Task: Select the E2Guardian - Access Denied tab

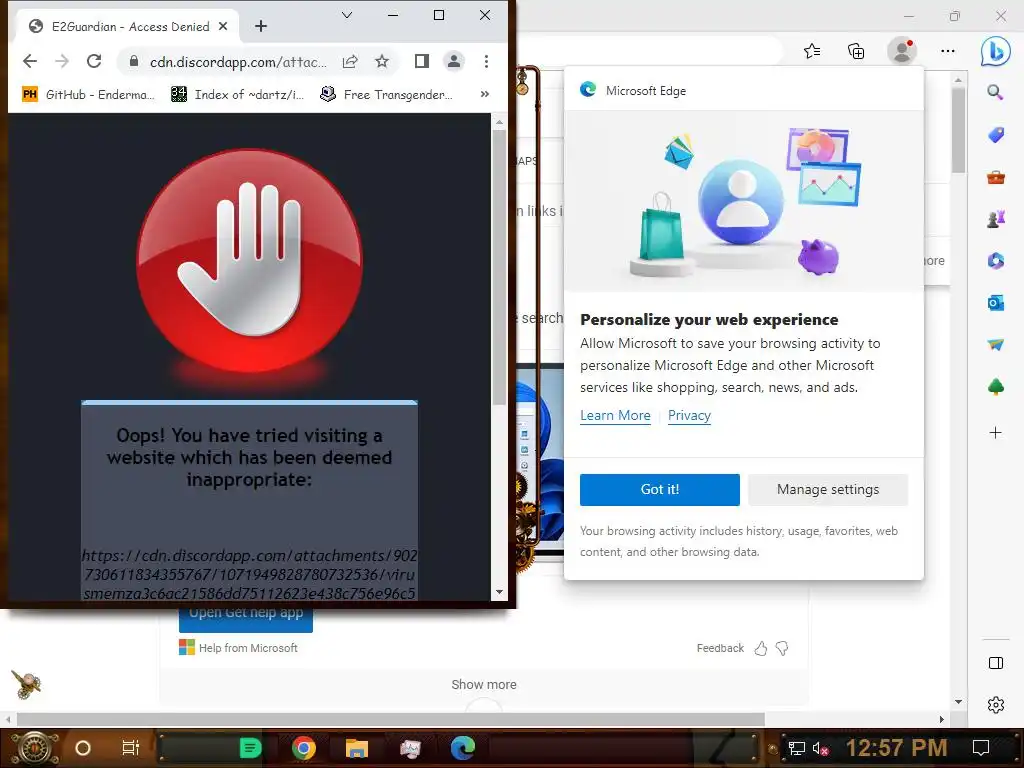Action: coord(127,26)
